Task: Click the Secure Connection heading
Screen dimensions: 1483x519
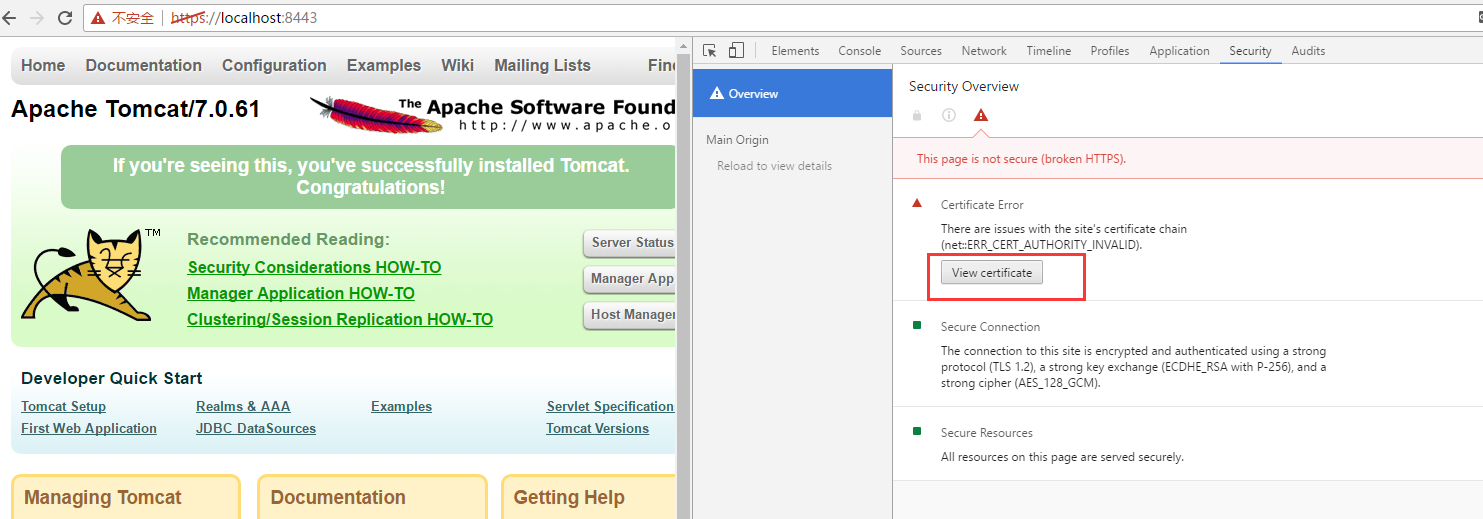Action: (990, 327)
